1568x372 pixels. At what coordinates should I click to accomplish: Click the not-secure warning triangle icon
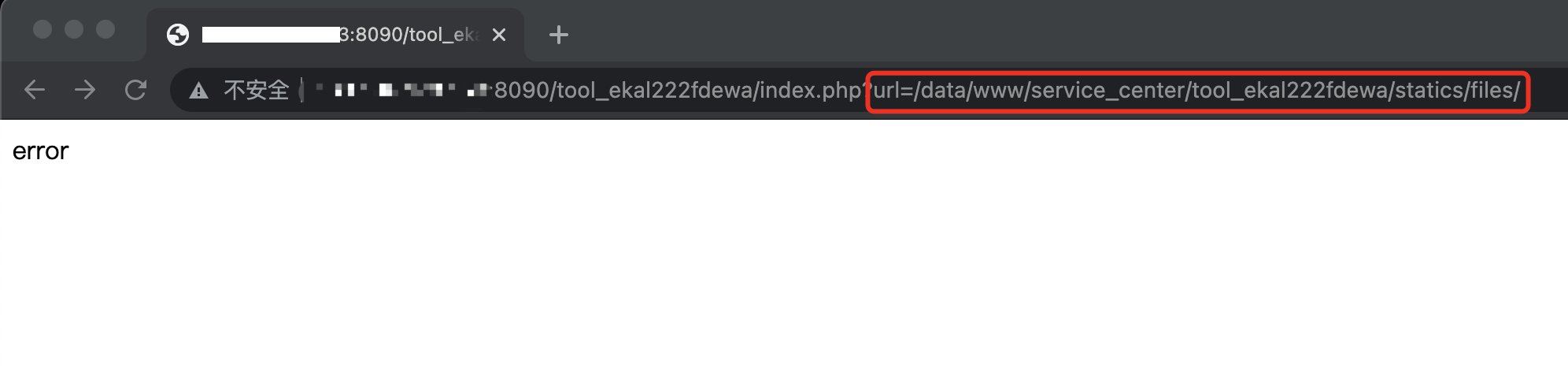pyautogui.click(x=198, y=91)
